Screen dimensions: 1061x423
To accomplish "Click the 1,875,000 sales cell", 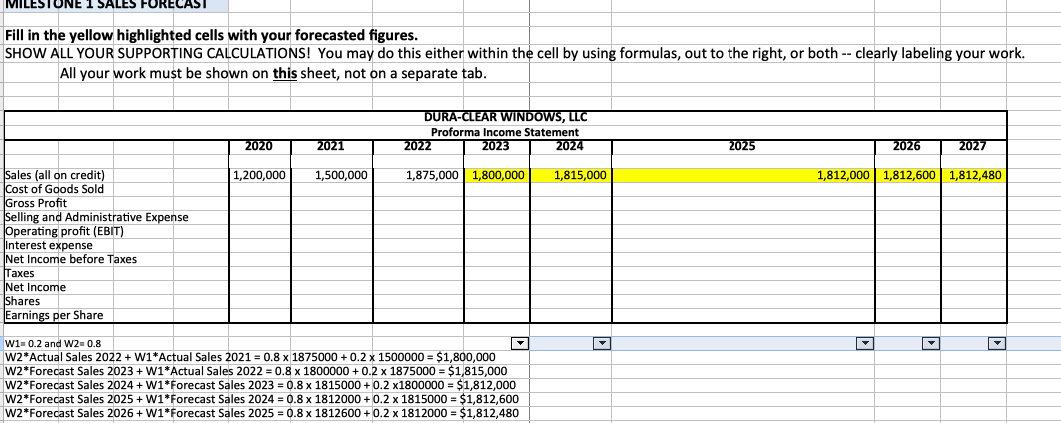I will pos(418,175).
